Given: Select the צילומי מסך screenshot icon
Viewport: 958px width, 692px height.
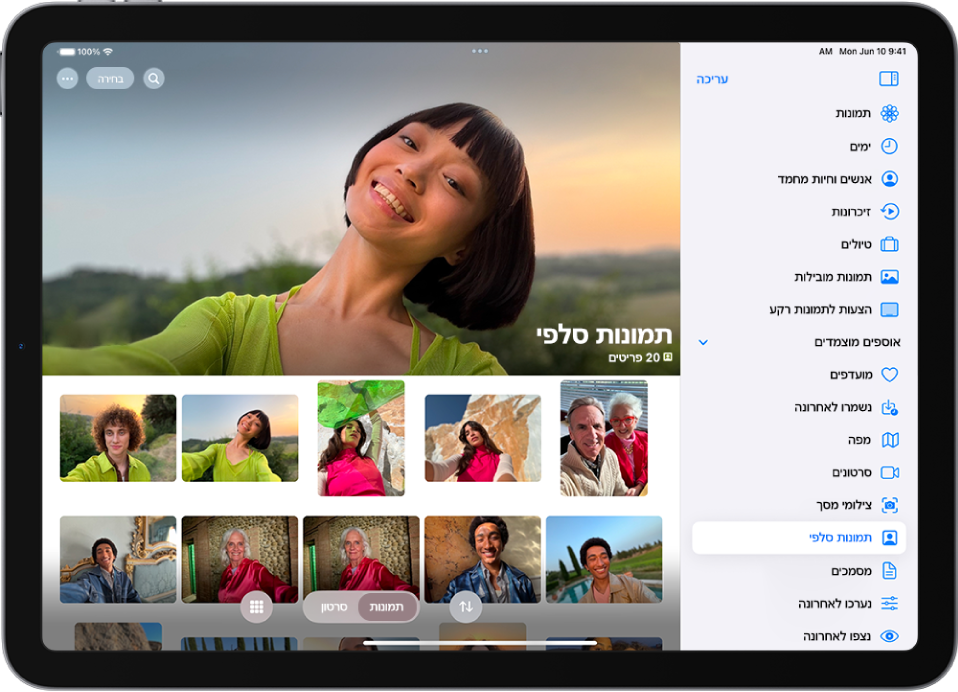Looking at the screenshot, I should click(x=890, y=505).
